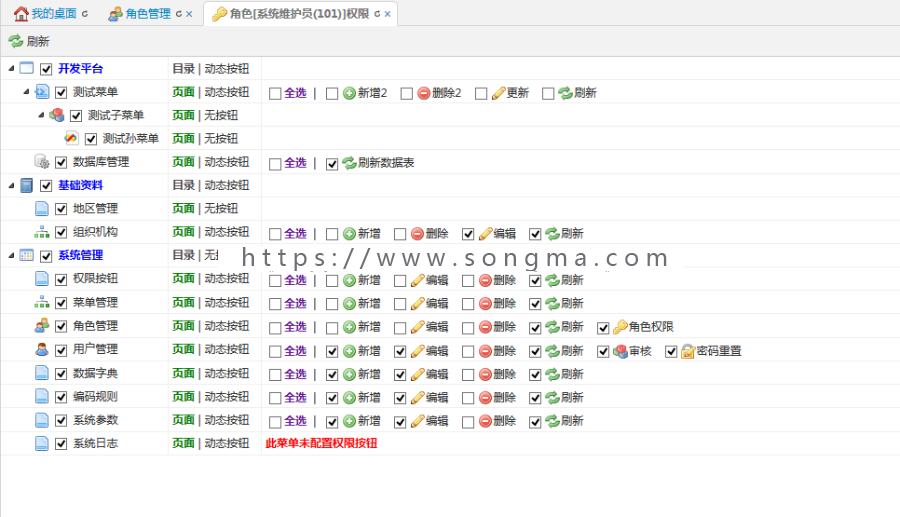Click the 开发平台 folder label

click(x=80, y=68)
